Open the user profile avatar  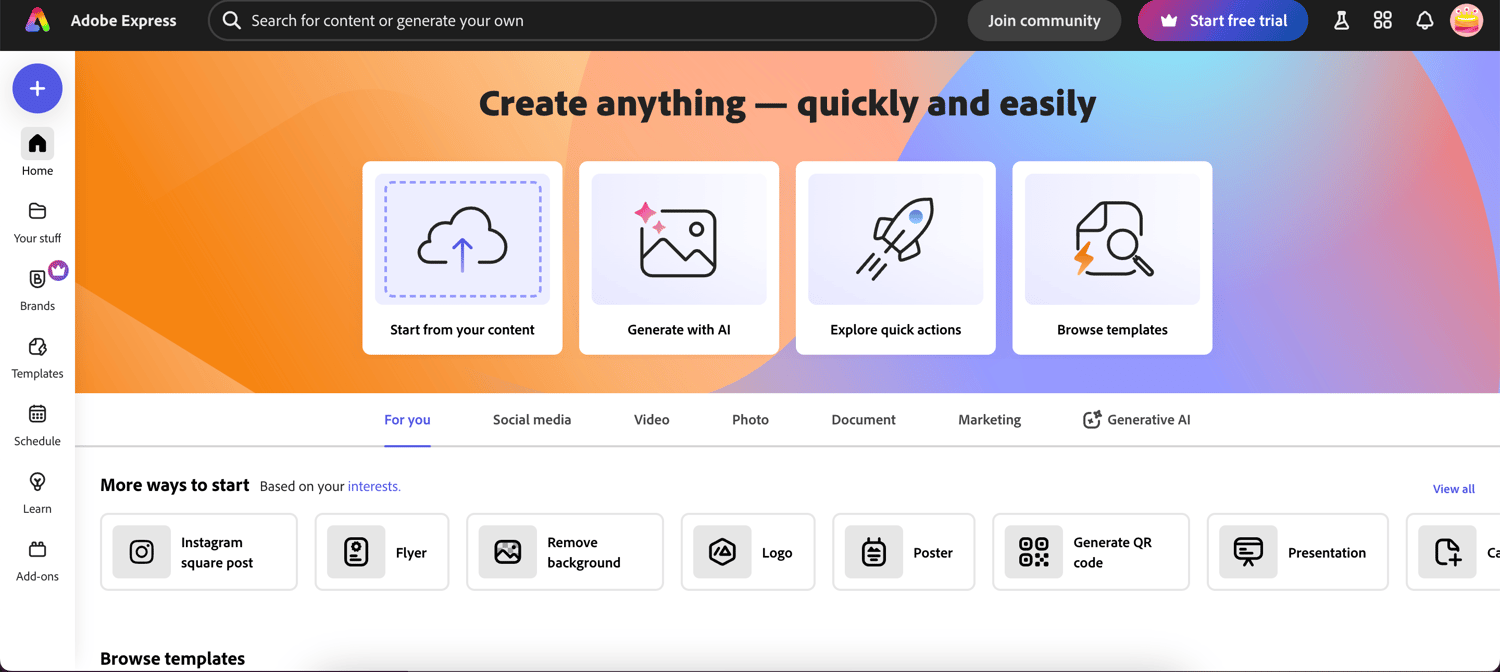tap(1467, 20)
